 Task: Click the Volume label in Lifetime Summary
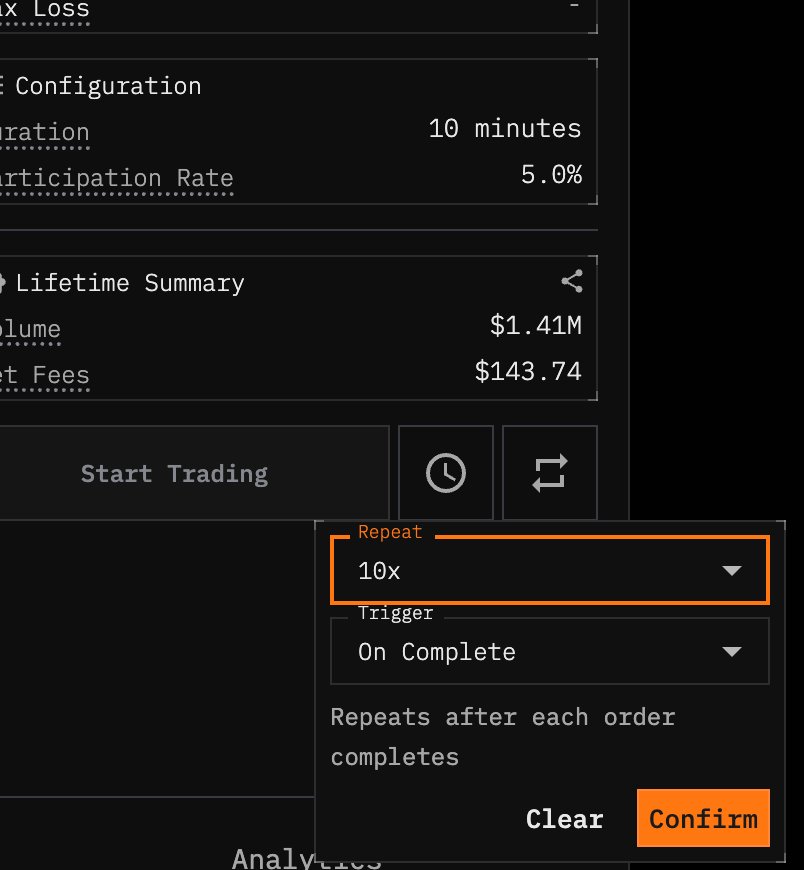[x=30, y=329]
